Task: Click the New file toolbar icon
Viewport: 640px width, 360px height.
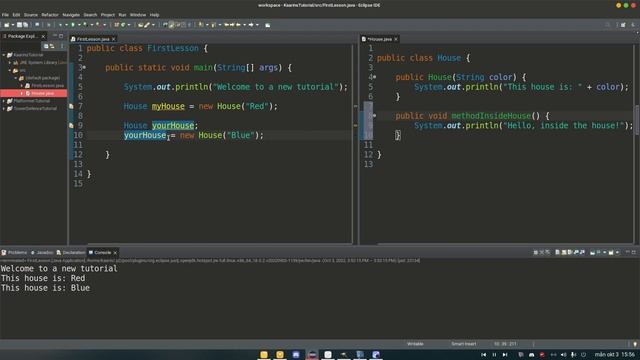Action: click(7, 25)
